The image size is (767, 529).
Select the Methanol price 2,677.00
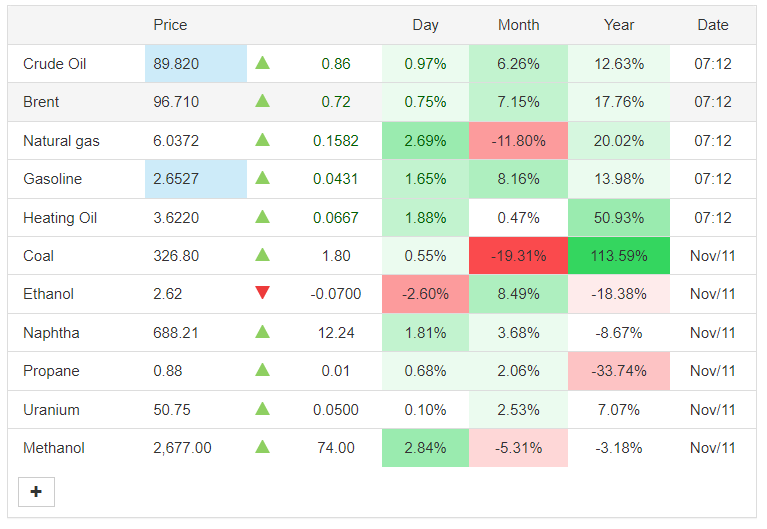[182, 448]
